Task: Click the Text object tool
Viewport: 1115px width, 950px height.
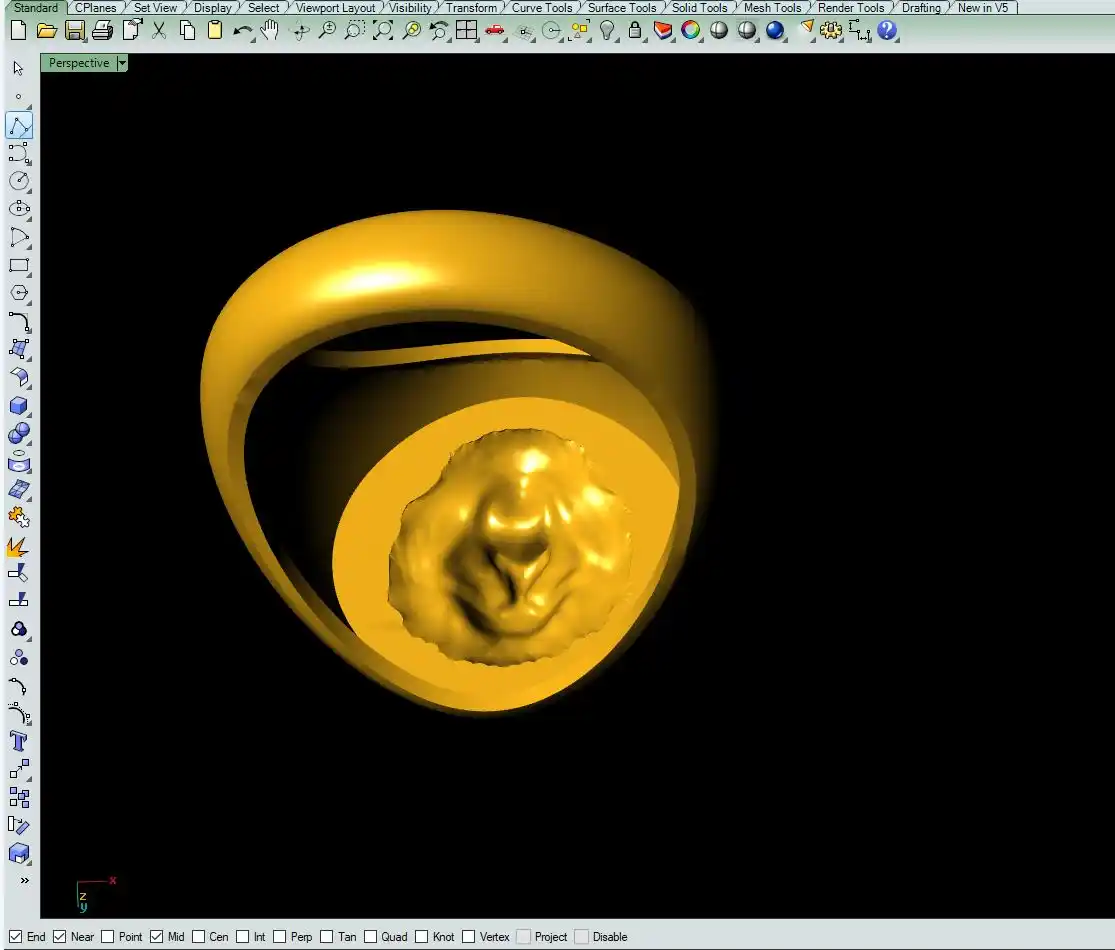Action: click(x=19, y=741)
